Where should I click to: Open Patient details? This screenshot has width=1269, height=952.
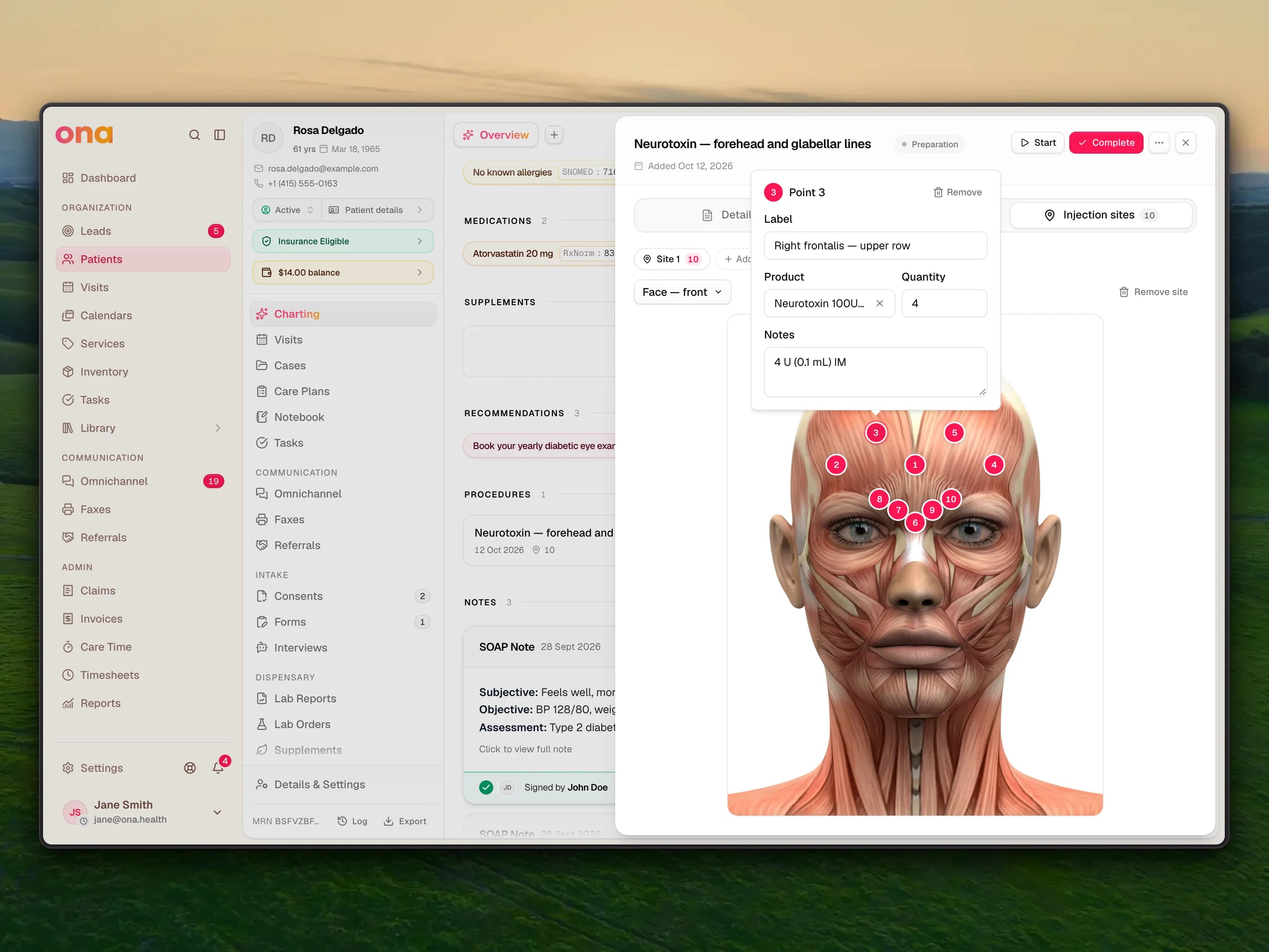pyautogui.click(x=377, y=210)
